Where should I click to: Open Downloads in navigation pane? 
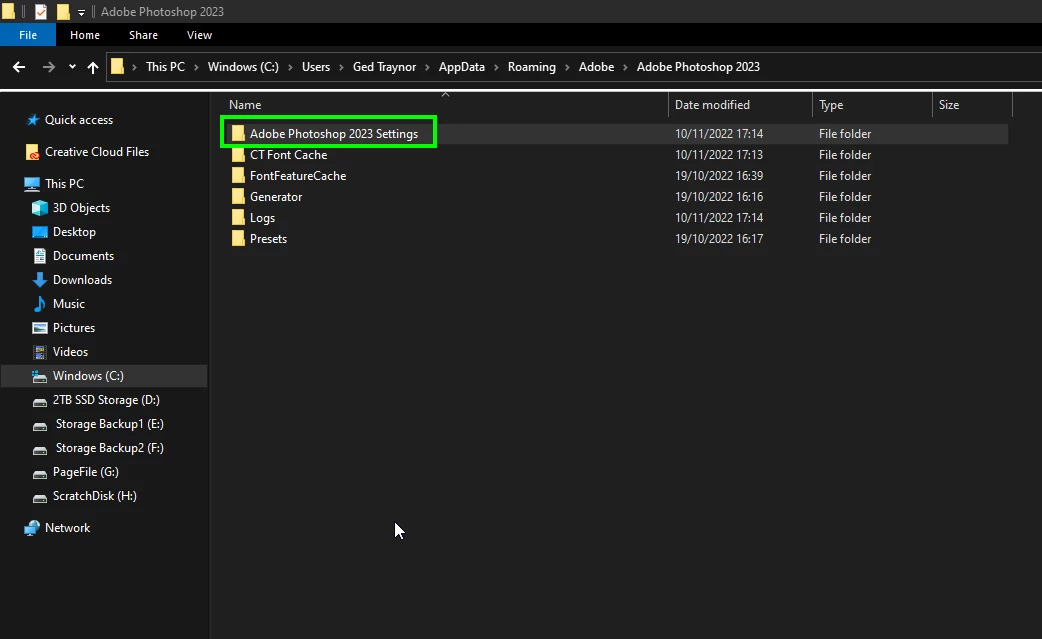82,280
